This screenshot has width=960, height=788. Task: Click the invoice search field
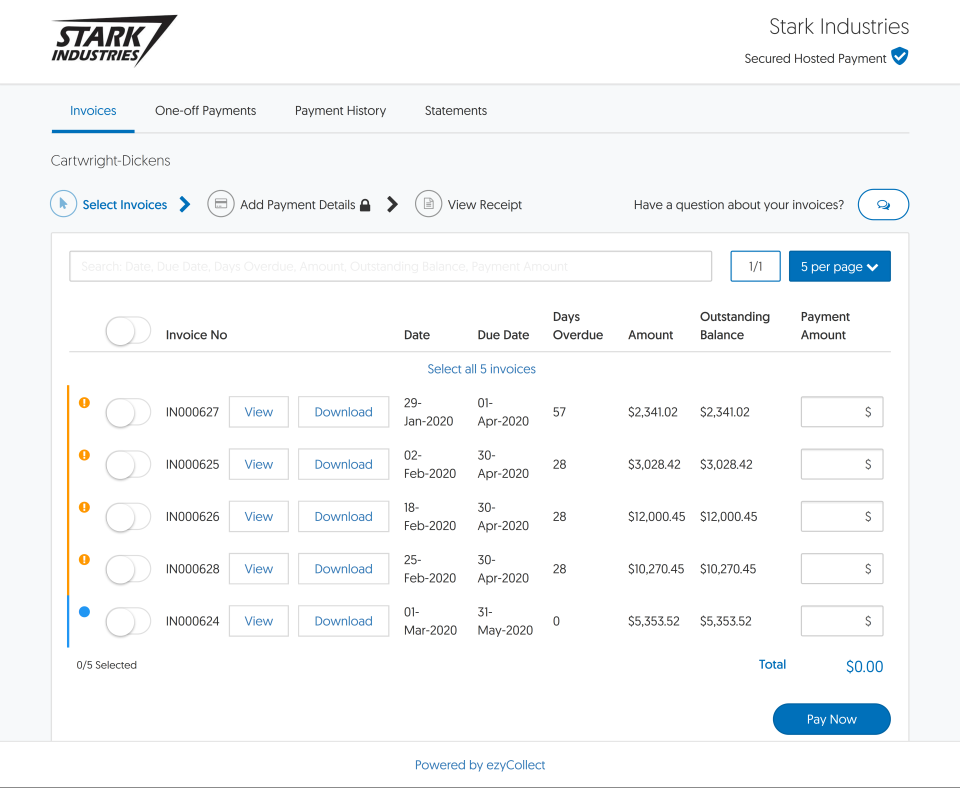point(390,266)
